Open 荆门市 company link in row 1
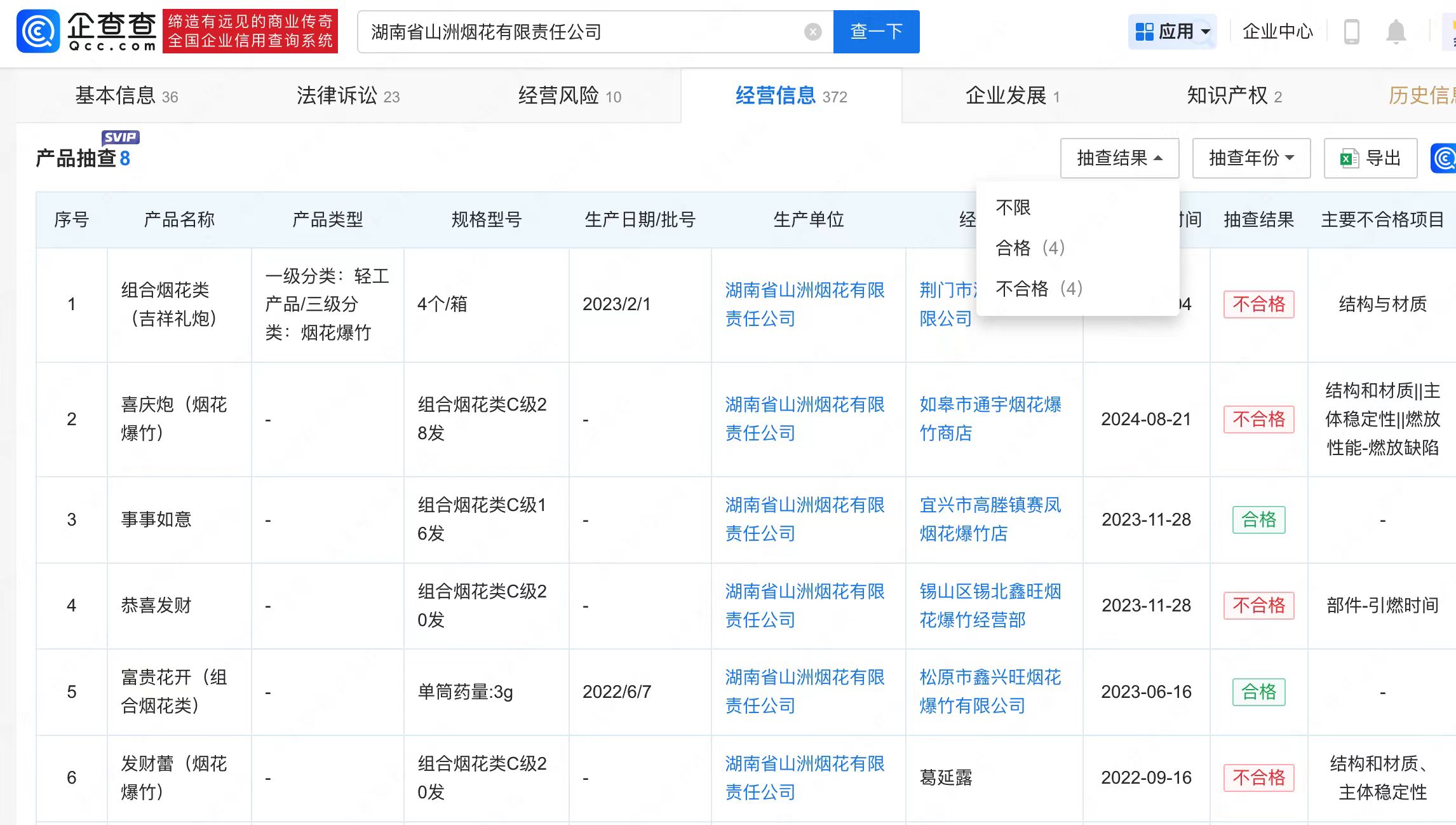 [x=947, y=304]
